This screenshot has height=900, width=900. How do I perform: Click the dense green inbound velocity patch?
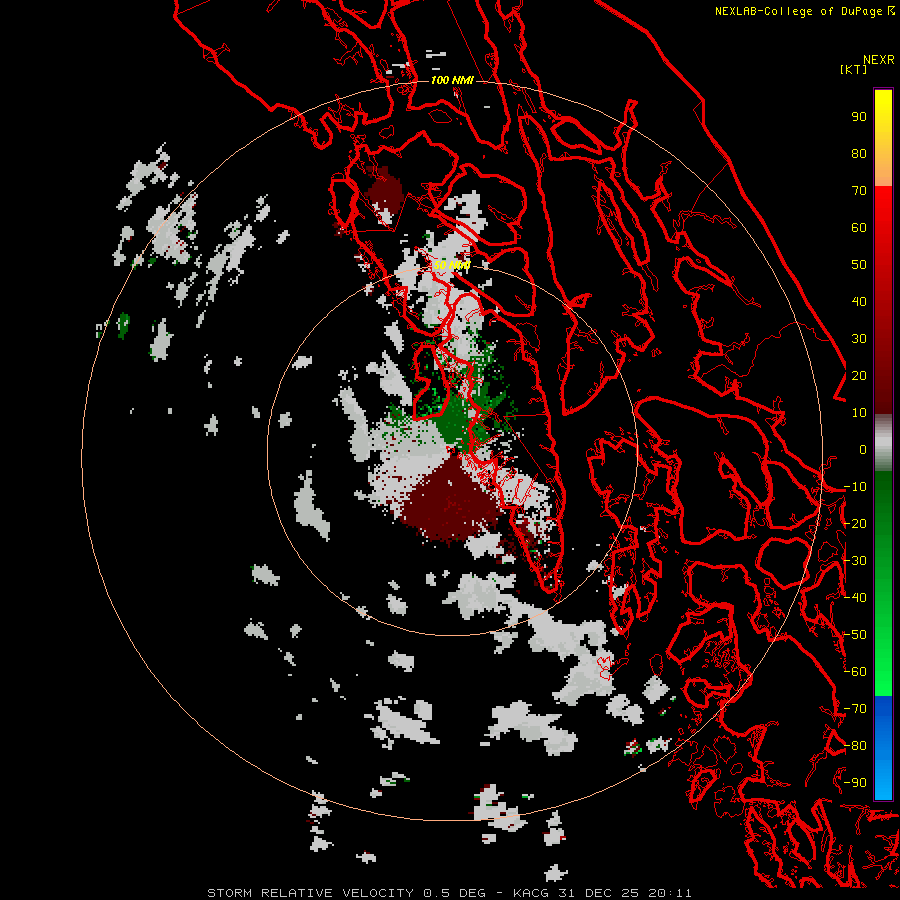point(456,422)
